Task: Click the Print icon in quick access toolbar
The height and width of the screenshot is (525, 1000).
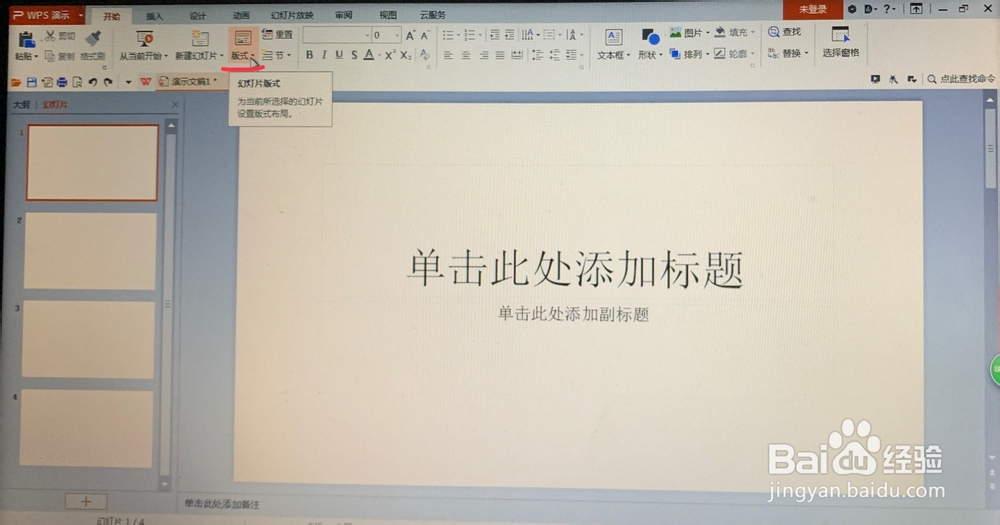Action: point(62,82)
